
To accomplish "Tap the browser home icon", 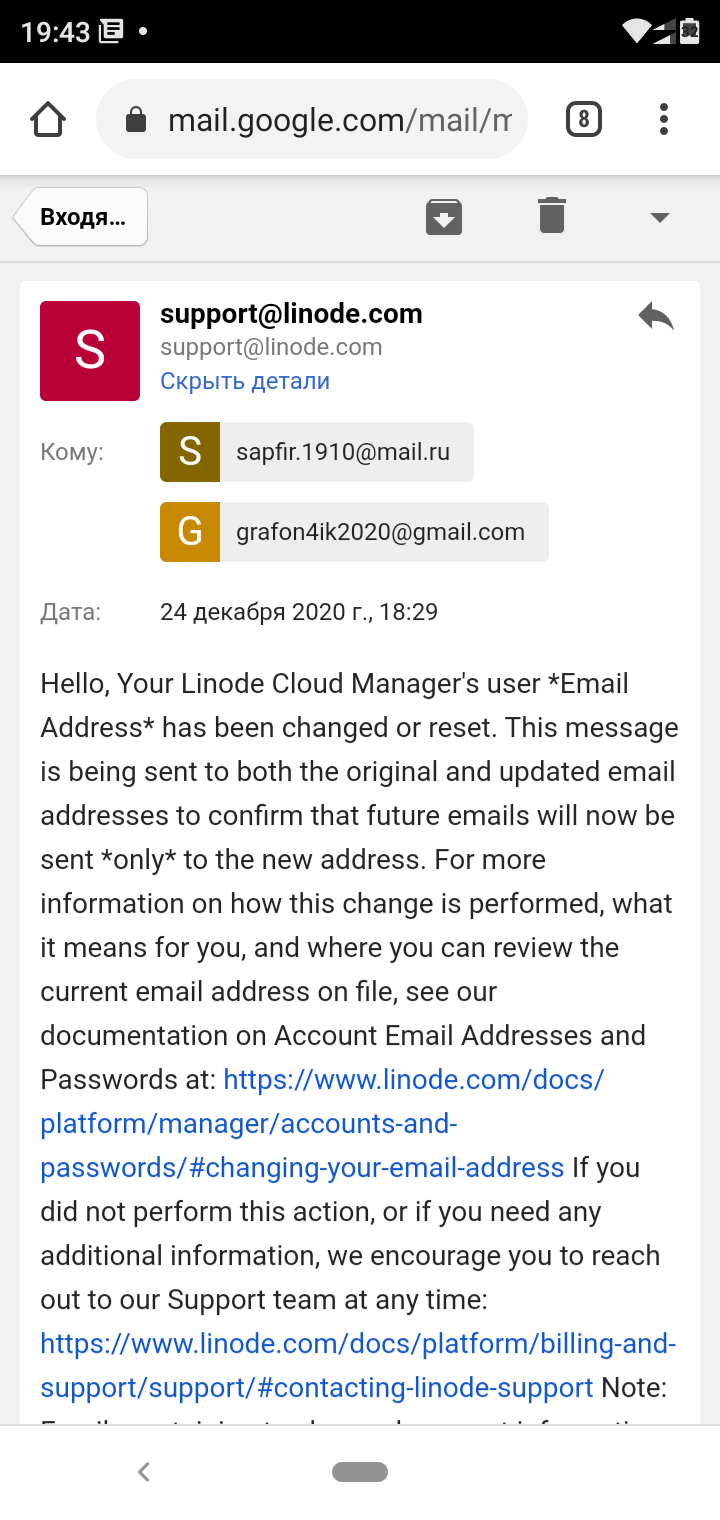I will pyautogui.click(x=48, y=121).
